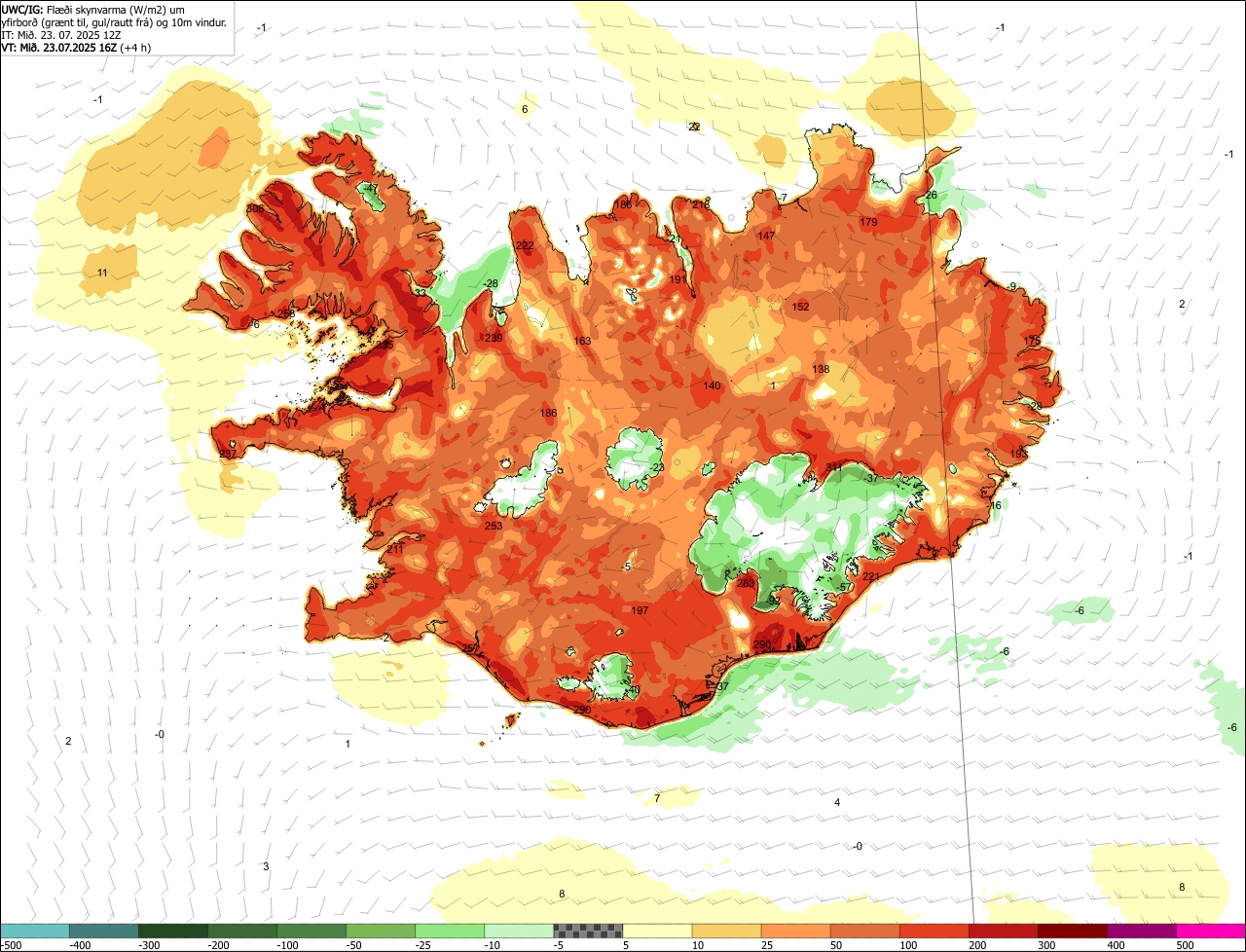Click legend swatch between 300 and 400
This screenshot has width=1246, height=952.
(1072, 931)
